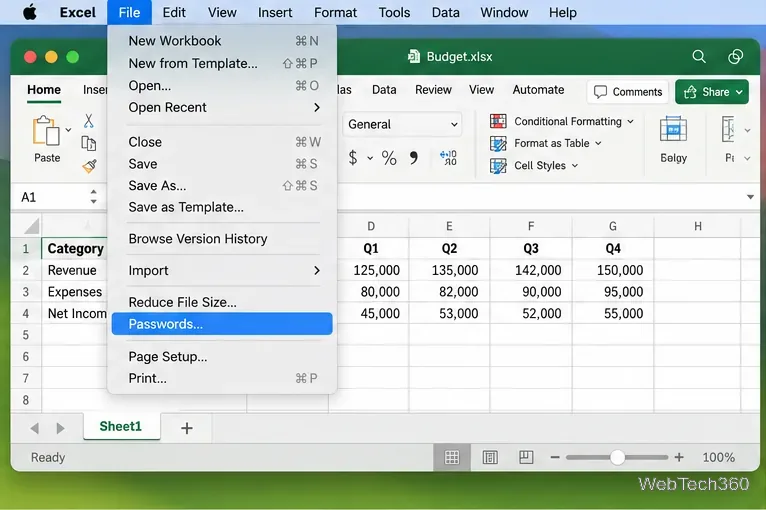Select the Sheet1 tab

[121, 426]
